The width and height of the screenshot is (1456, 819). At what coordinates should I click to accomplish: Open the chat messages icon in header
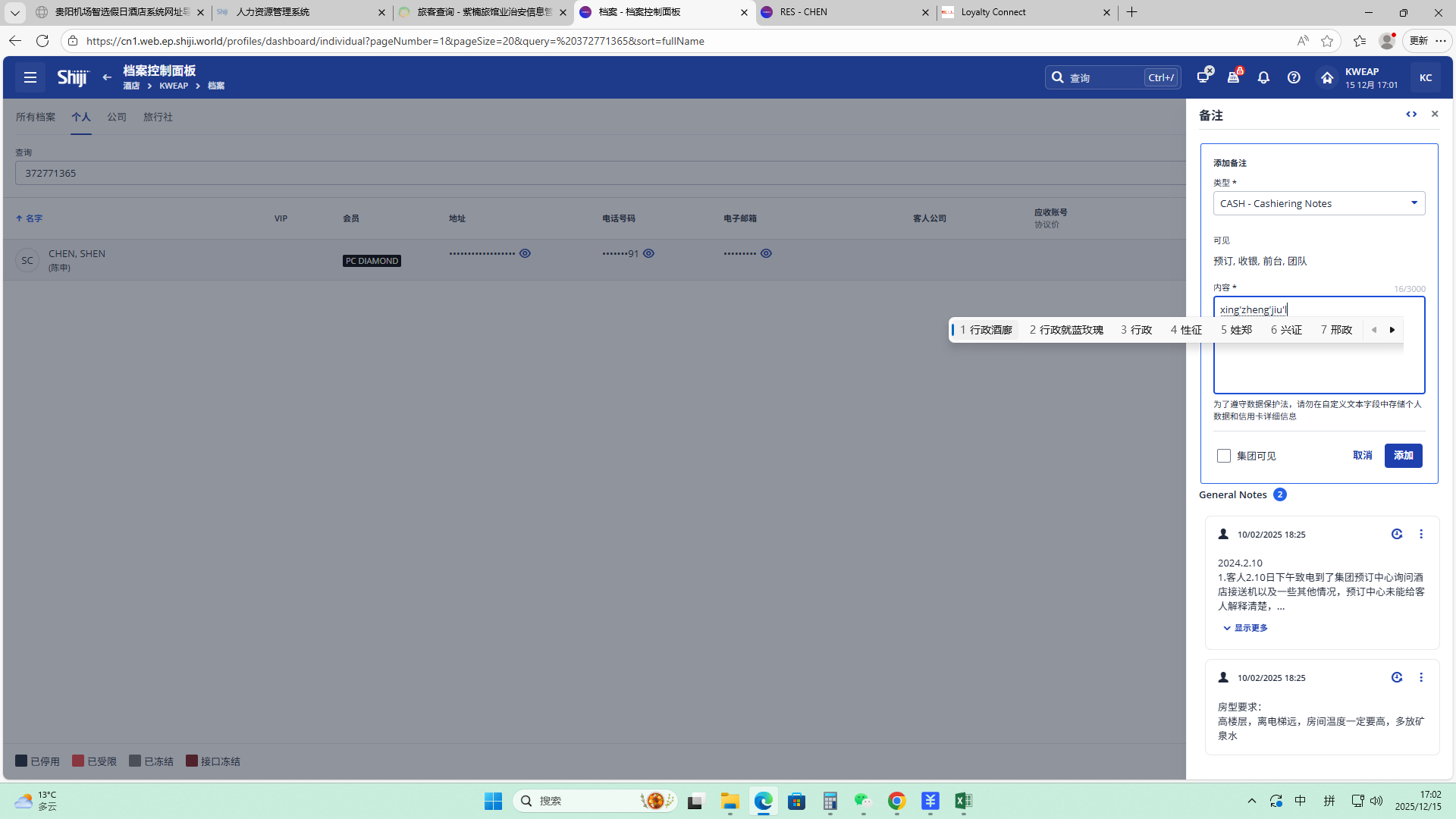tap(1203, 77)
